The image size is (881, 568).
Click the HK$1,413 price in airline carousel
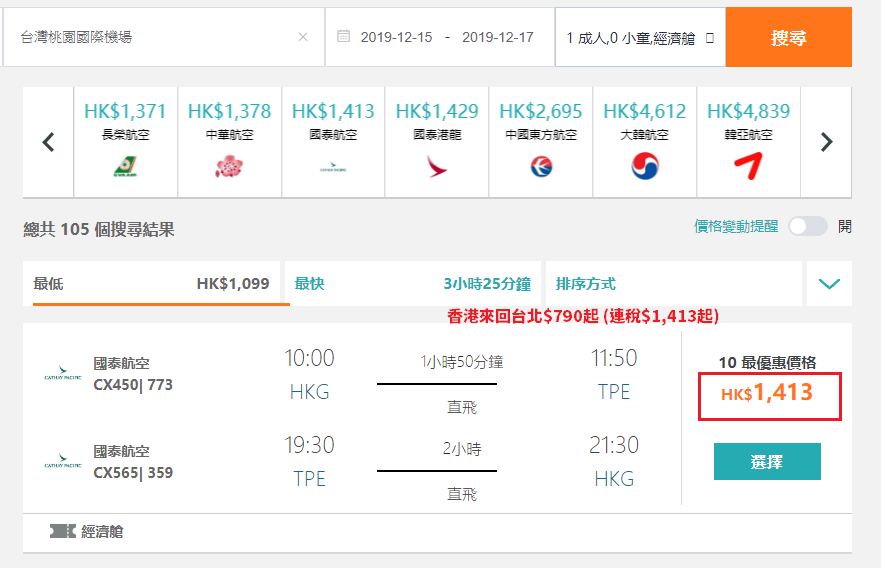coord(333,111)
